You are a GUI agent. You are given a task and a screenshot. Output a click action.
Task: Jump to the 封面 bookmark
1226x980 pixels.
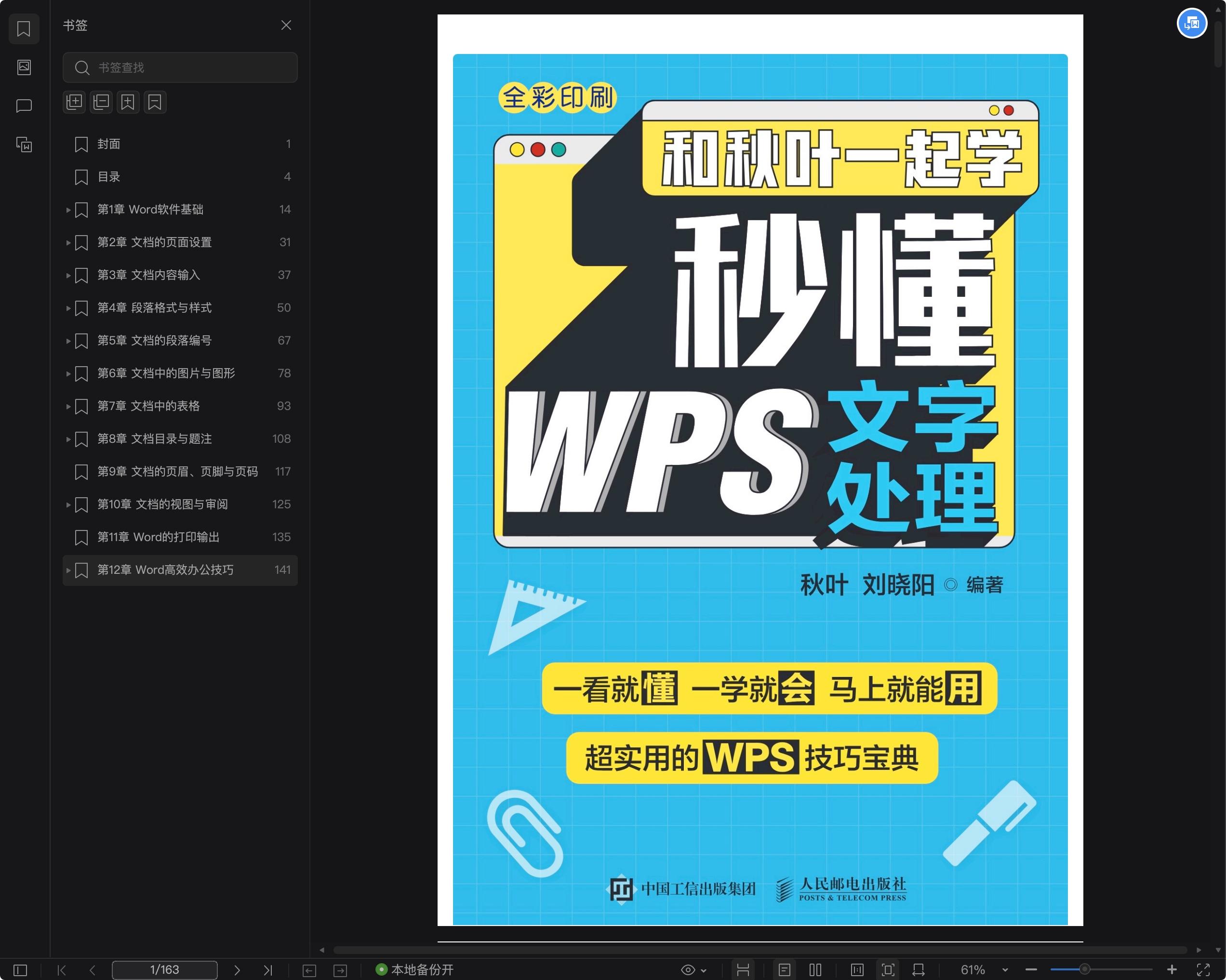point(180,145)
